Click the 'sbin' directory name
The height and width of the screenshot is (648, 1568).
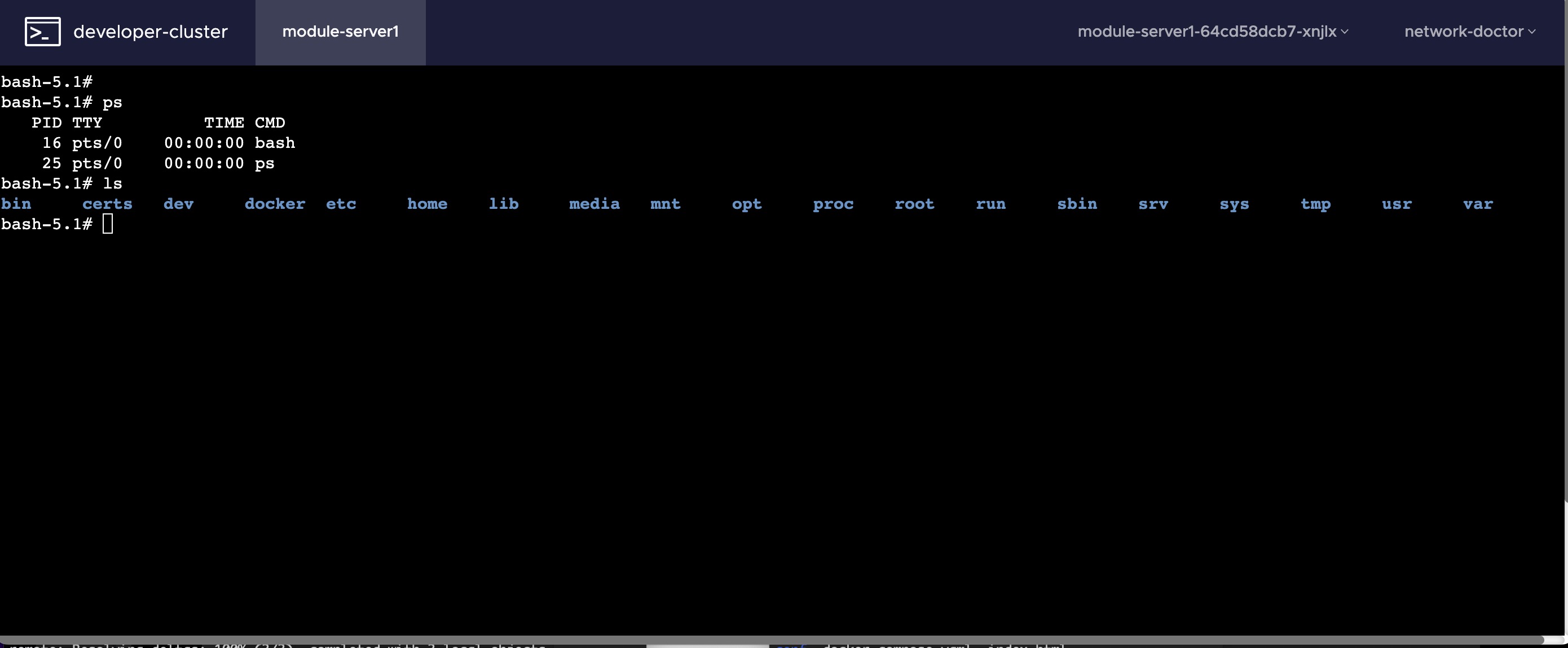(x=1077, y=204)
